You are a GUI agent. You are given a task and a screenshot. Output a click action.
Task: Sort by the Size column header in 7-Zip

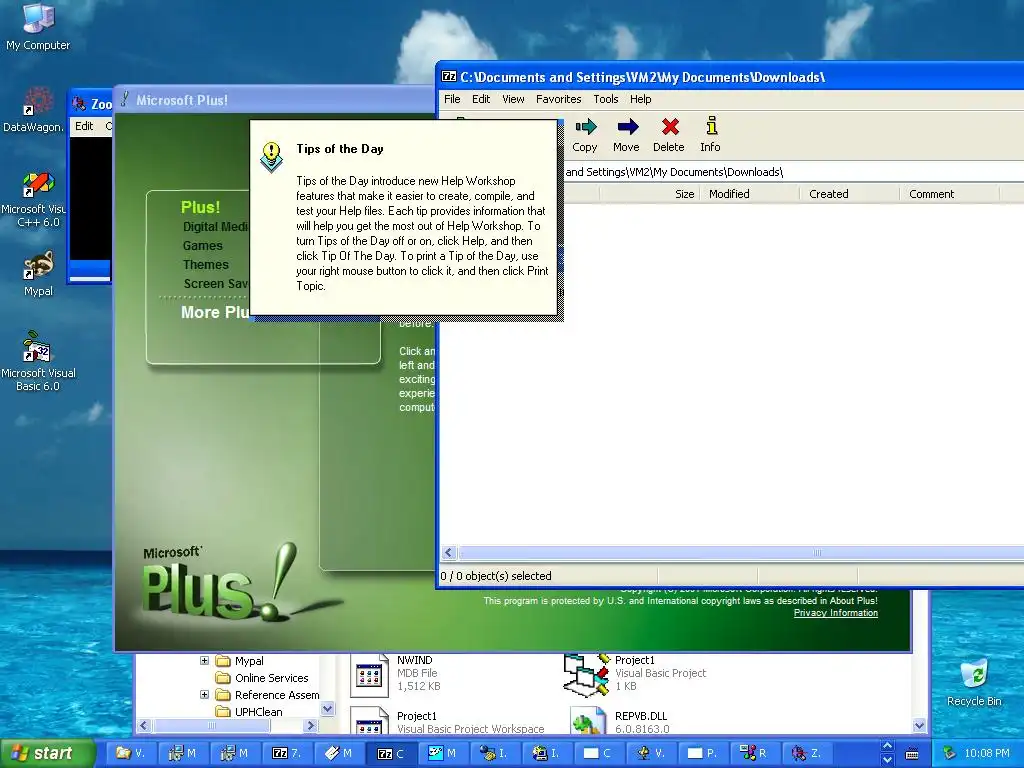click(648, 194)
